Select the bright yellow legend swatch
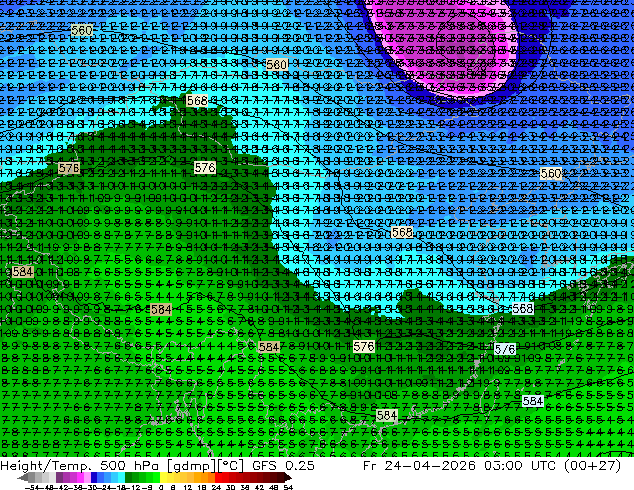The width and height of the screenshot is (634, 490). (163, 478)
